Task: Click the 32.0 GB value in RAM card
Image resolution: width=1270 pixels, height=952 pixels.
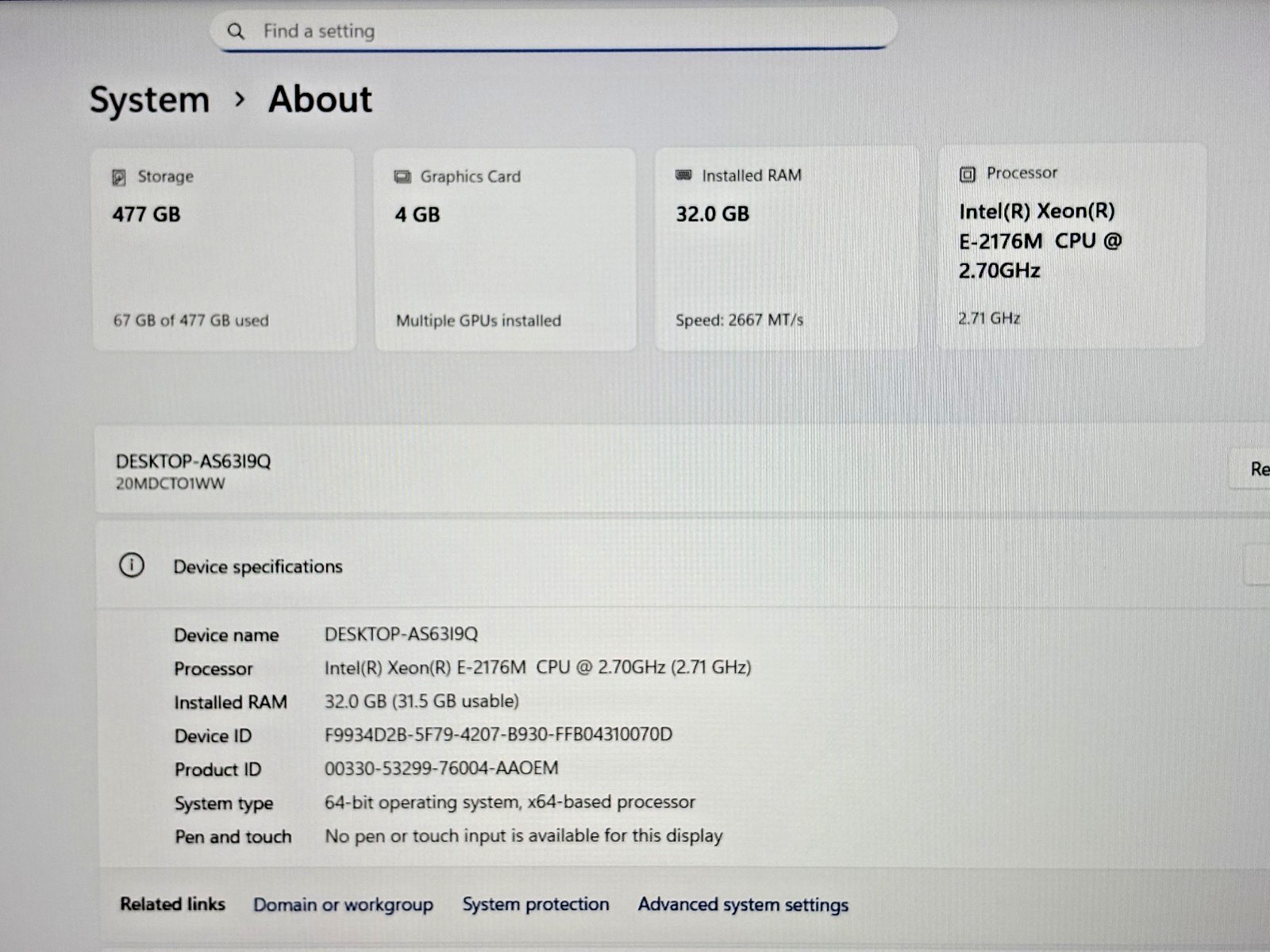Action: tap(712, 213)
